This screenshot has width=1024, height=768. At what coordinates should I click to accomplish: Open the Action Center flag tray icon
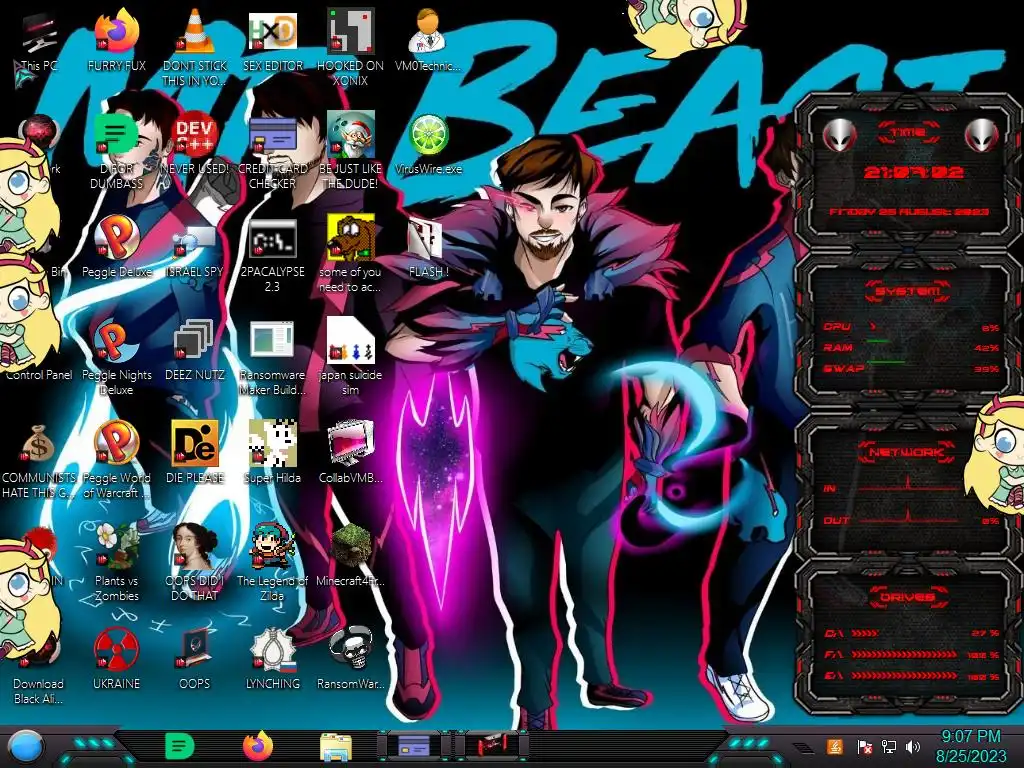point(864,746)
